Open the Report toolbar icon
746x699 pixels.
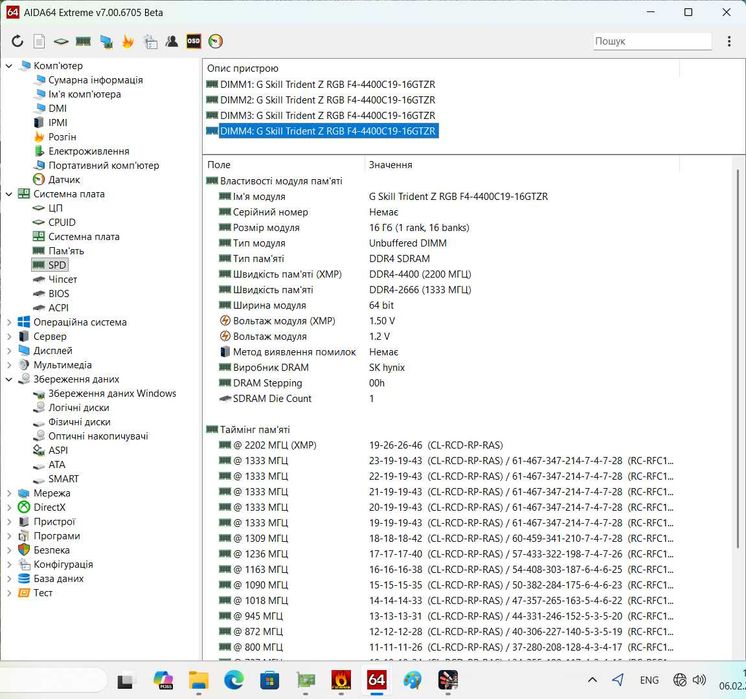click(x=39, y=41)
